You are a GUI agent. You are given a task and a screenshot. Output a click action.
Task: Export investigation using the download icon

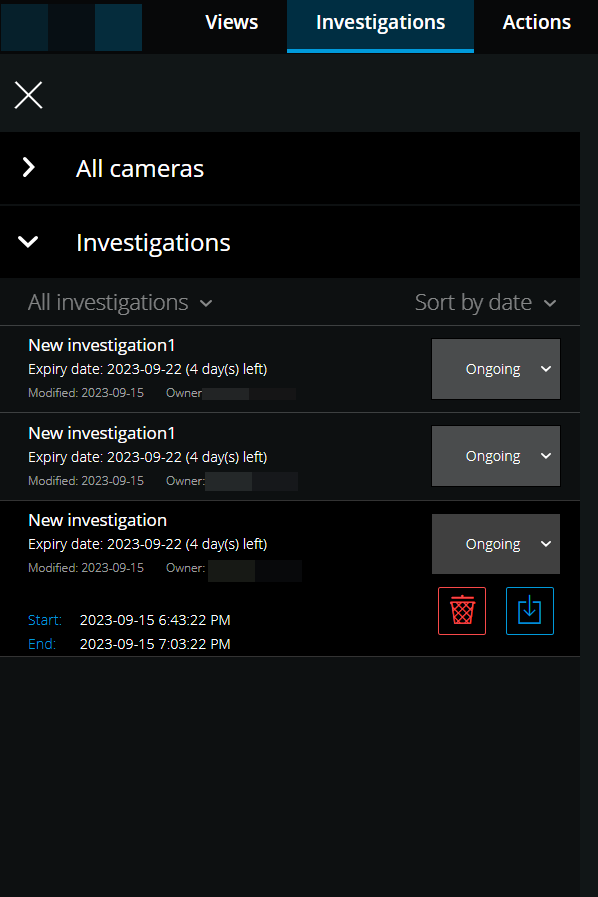529,610
